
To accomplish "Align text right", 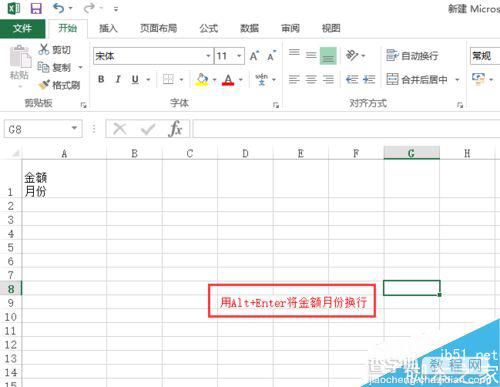I will click(328, 79).
